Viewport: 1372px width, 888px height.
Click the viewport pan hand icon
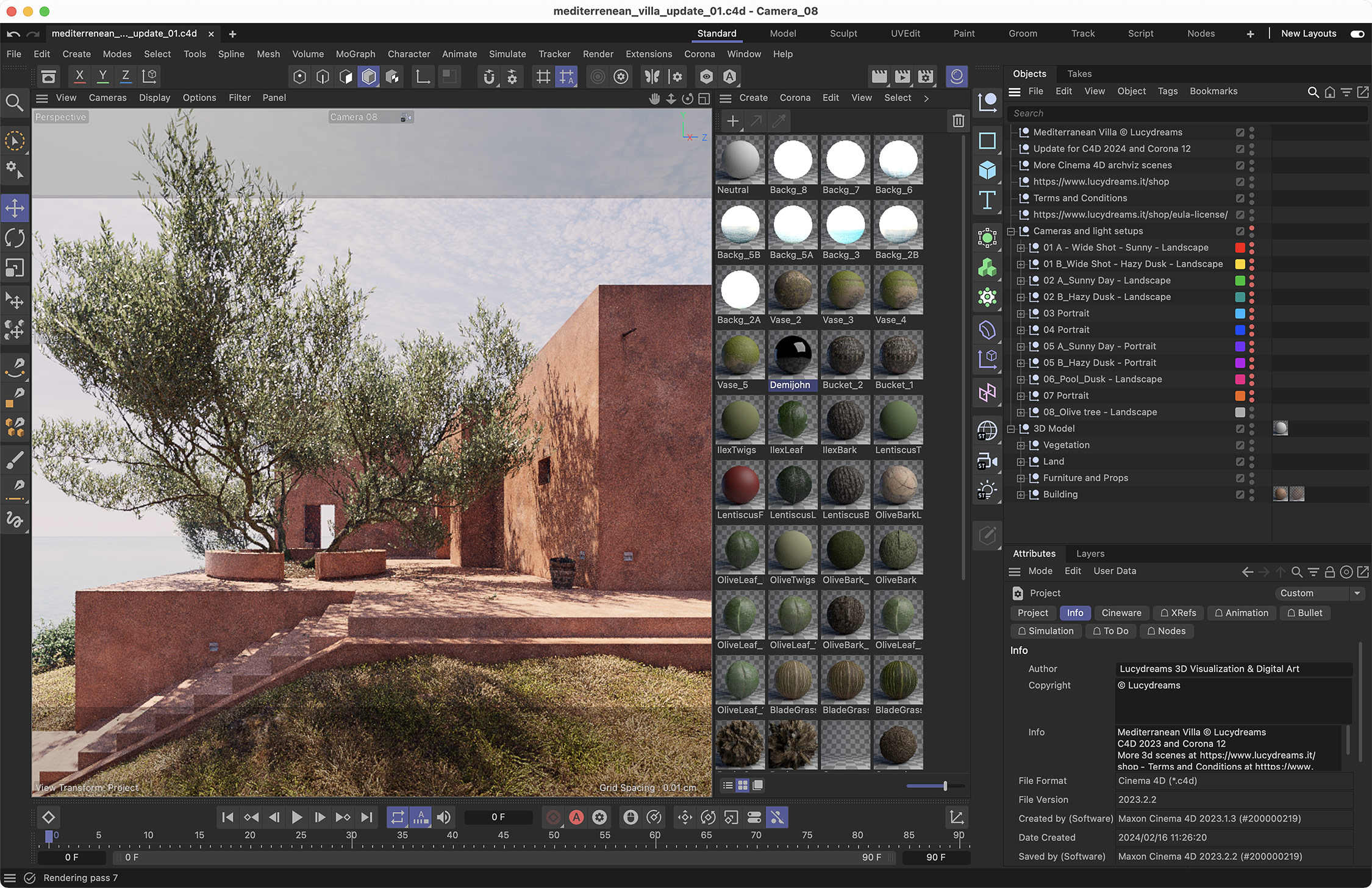tap(654, 98)
